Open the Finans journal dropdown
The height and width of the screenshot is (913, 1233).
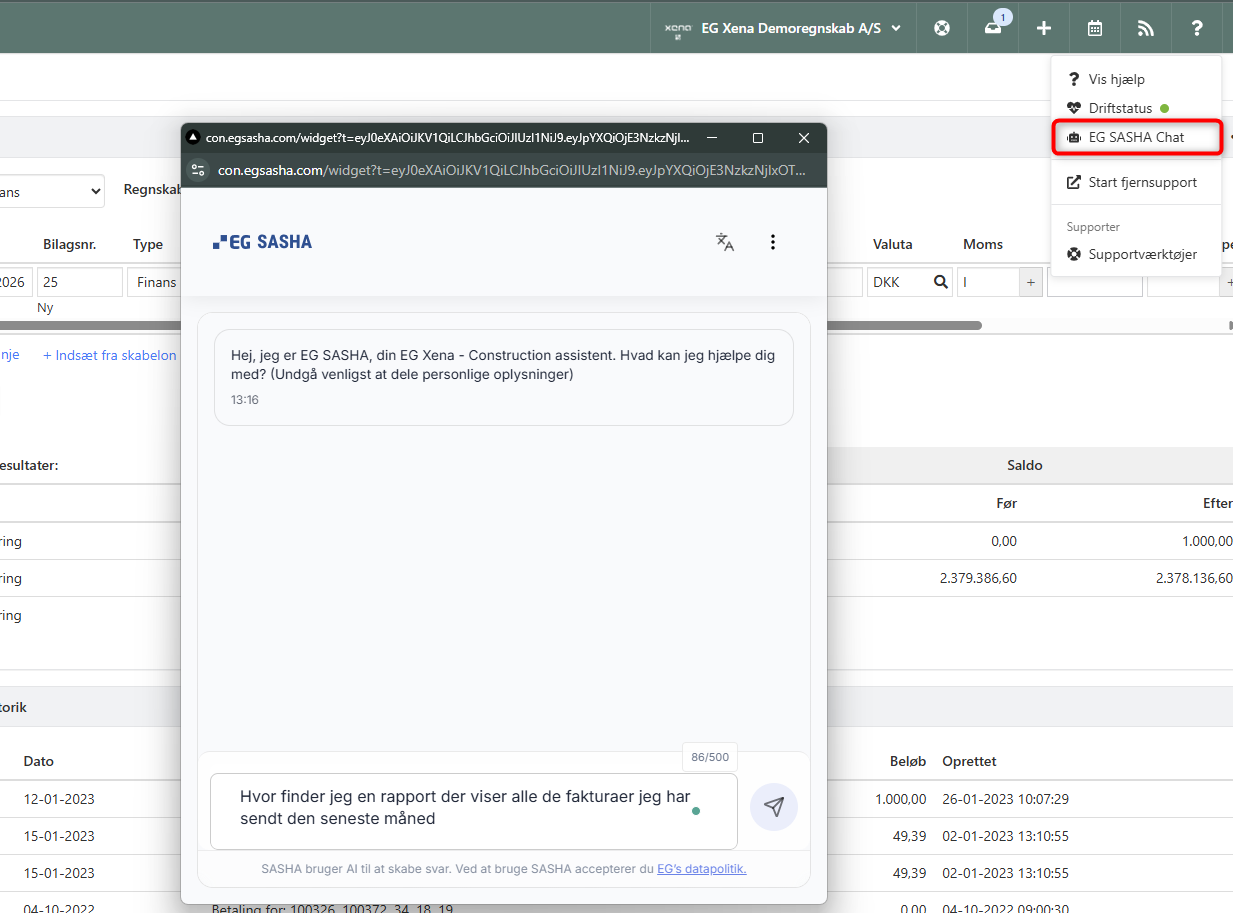pos(52,191)
